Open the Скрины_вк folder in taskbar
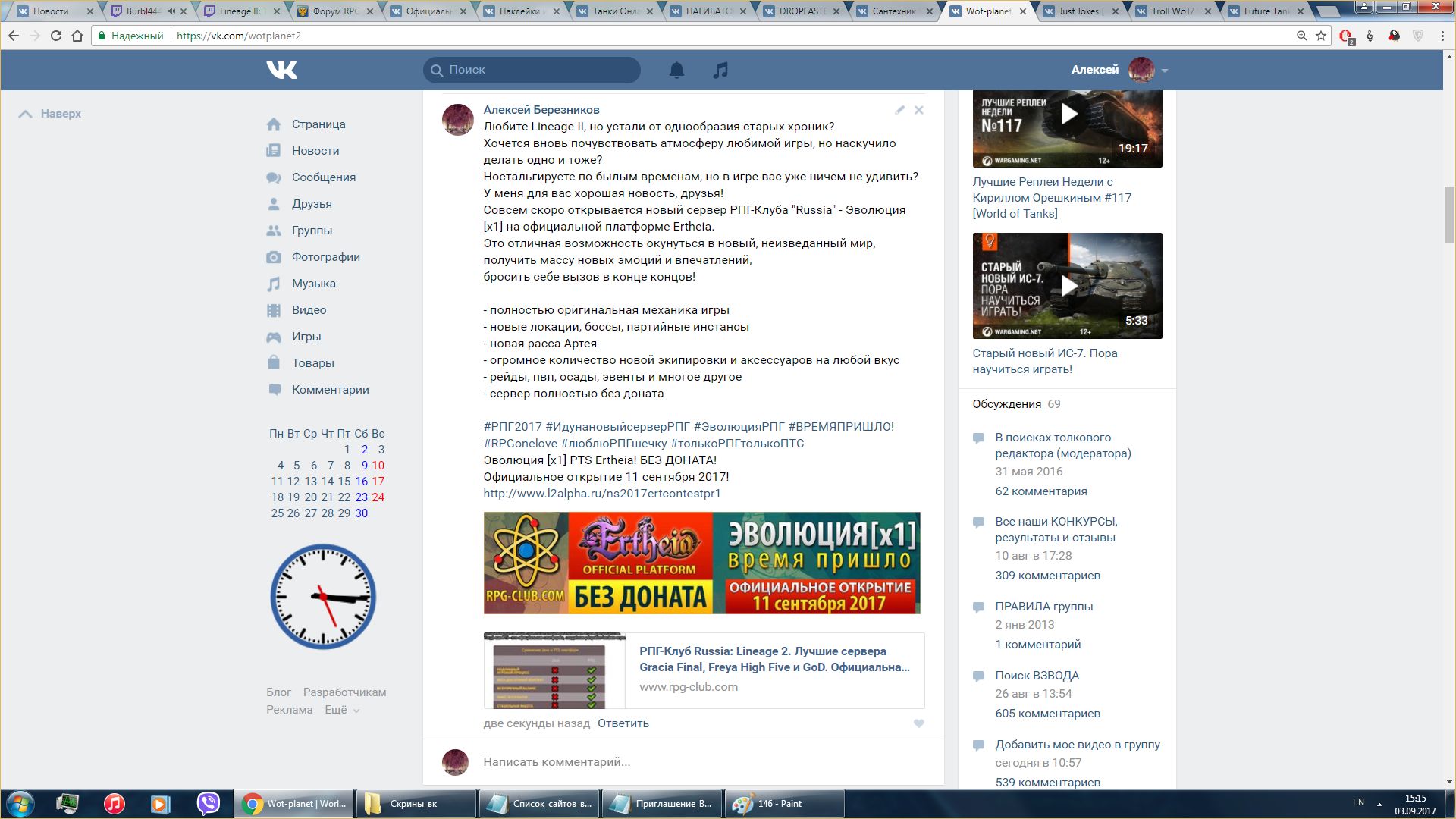 pos(416,804)
